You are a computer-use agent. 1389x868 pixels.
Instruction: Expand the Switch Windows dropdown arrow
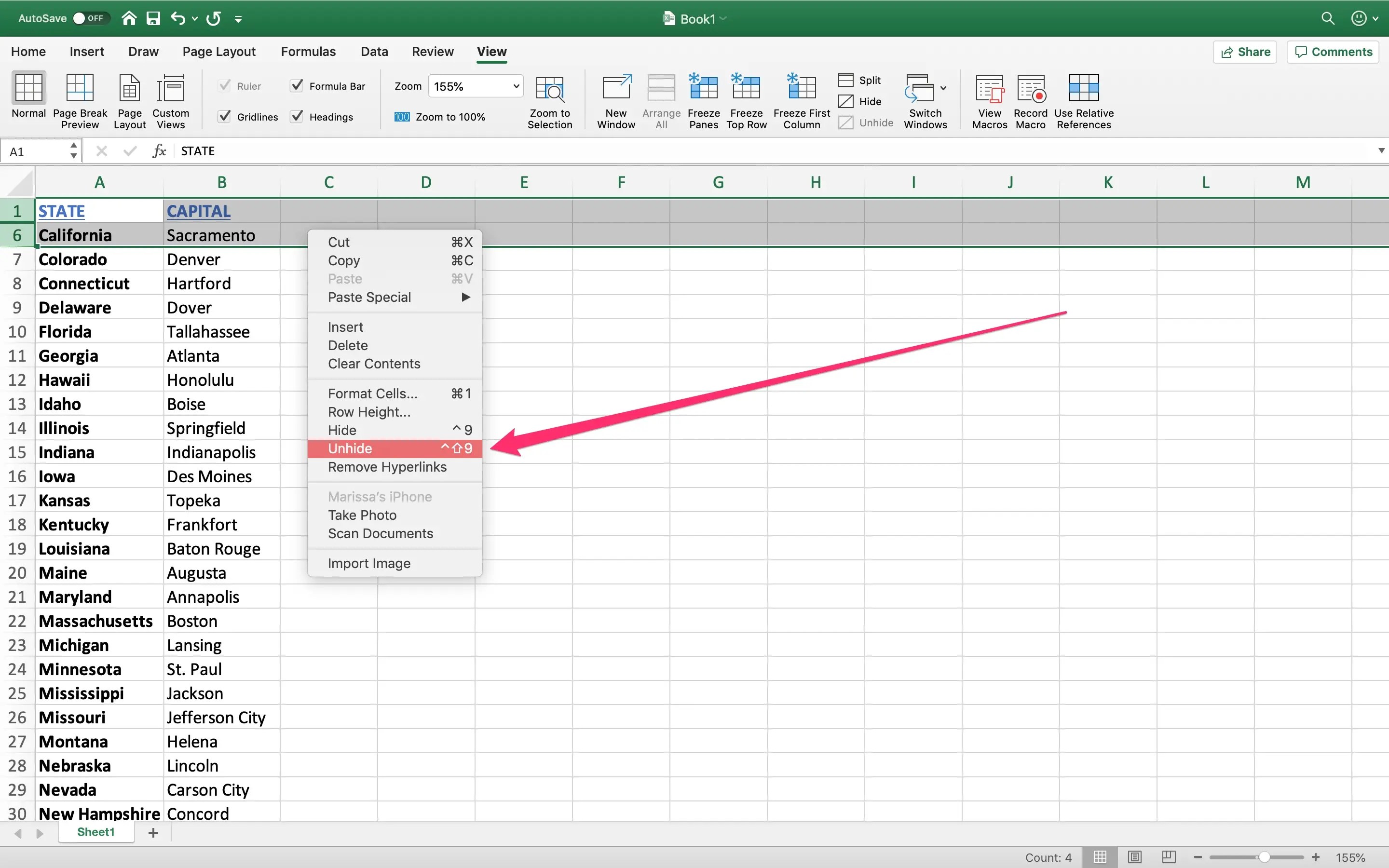pos(943,88)
